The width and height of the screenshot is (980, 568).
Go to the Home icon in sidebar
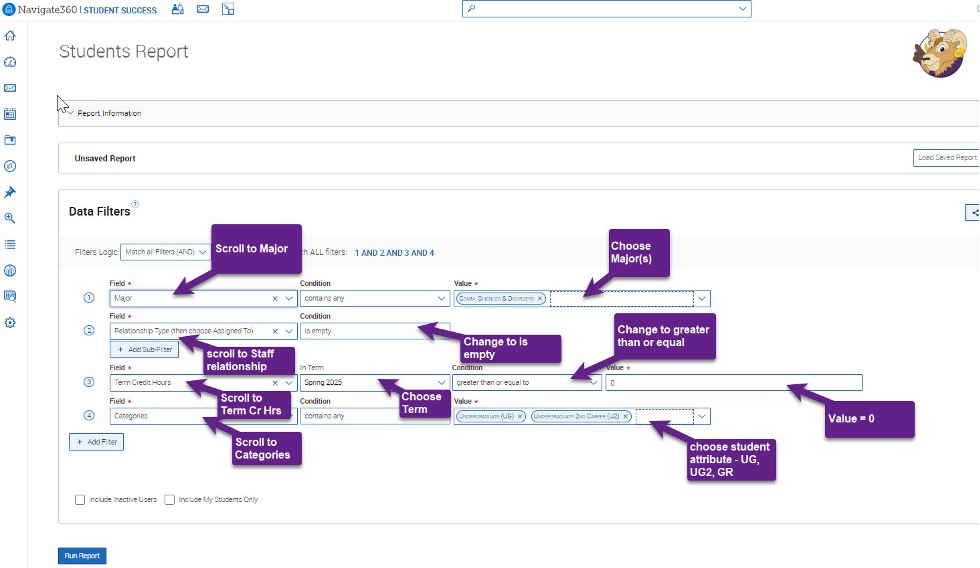[10, 36]
